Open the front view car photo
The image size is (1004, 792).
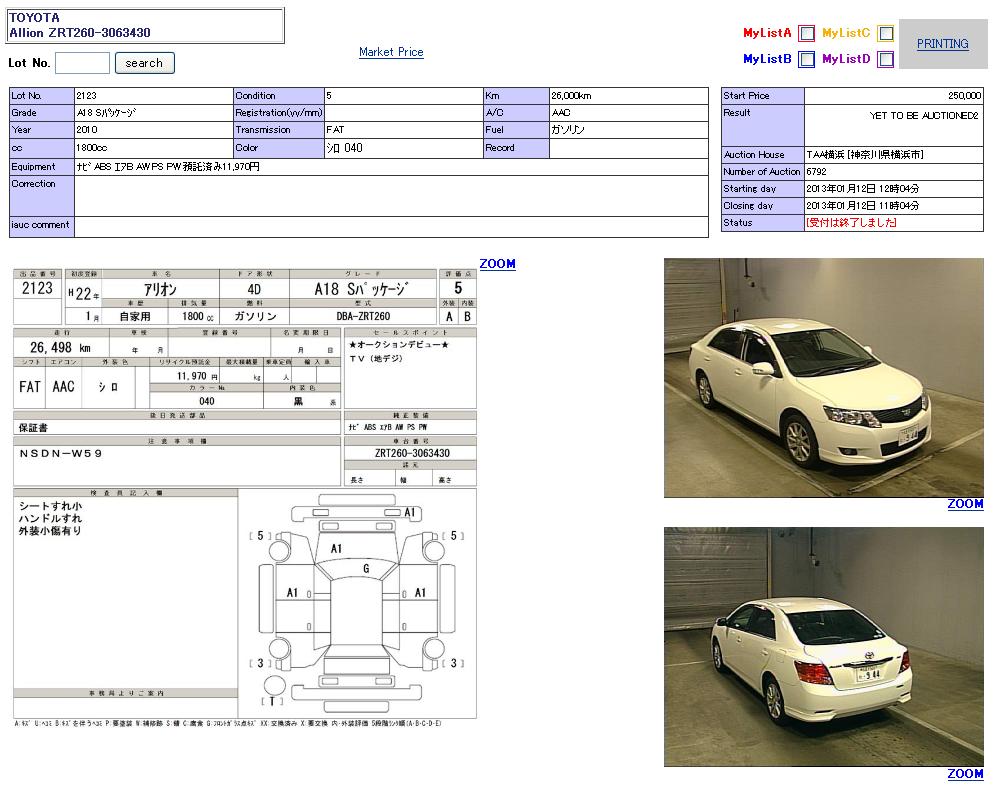pyautogui.click(x=823, y=378)
